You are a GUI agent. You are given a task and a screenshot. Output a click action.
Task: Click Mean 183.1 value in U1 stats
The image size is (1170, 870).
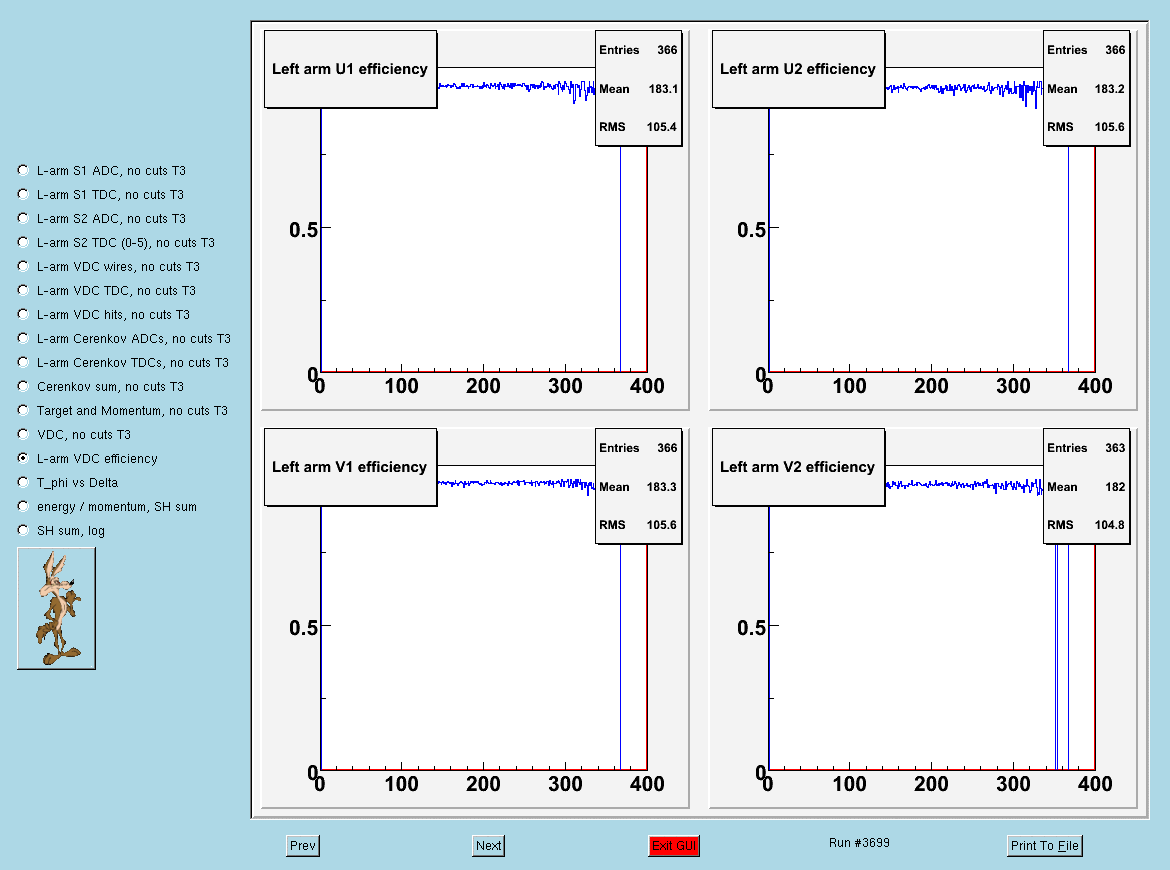(663, 89)
